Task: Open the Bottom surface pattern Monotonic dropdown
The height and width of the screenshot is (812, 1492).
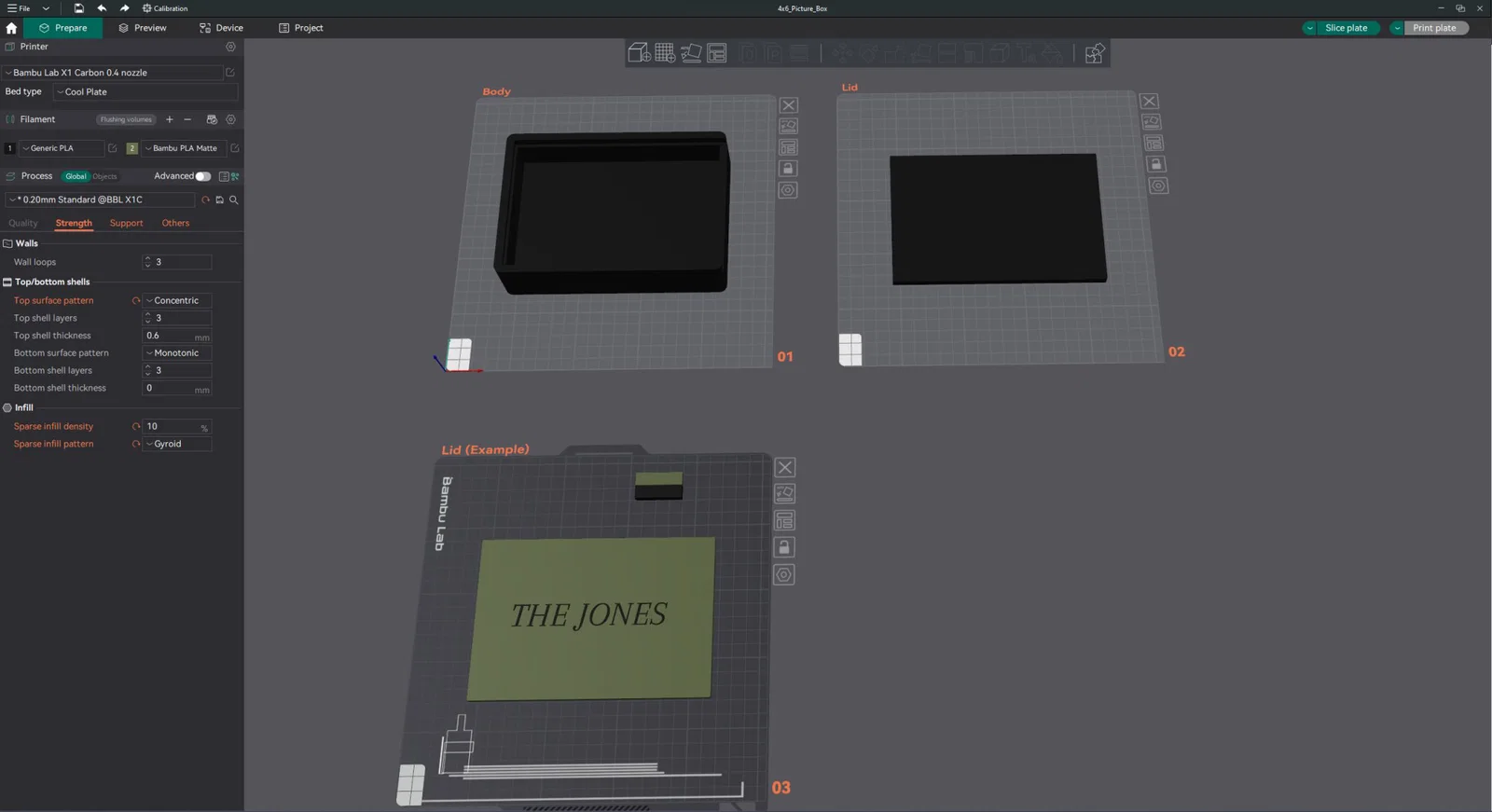Action: [177, 353]
